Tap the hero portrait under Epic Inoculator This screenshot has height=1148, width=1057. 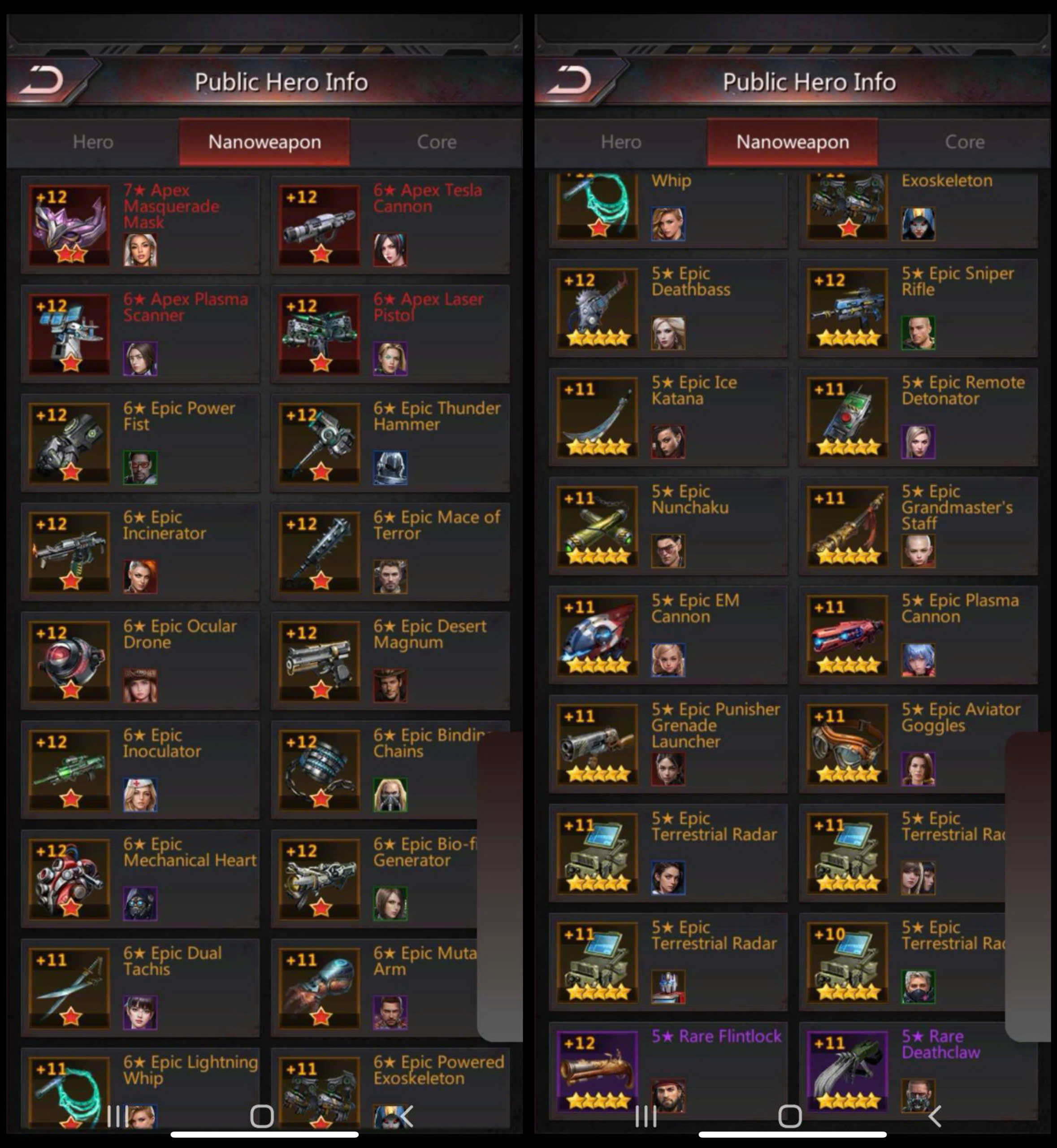pyautogui.click(x=140, y=794)
